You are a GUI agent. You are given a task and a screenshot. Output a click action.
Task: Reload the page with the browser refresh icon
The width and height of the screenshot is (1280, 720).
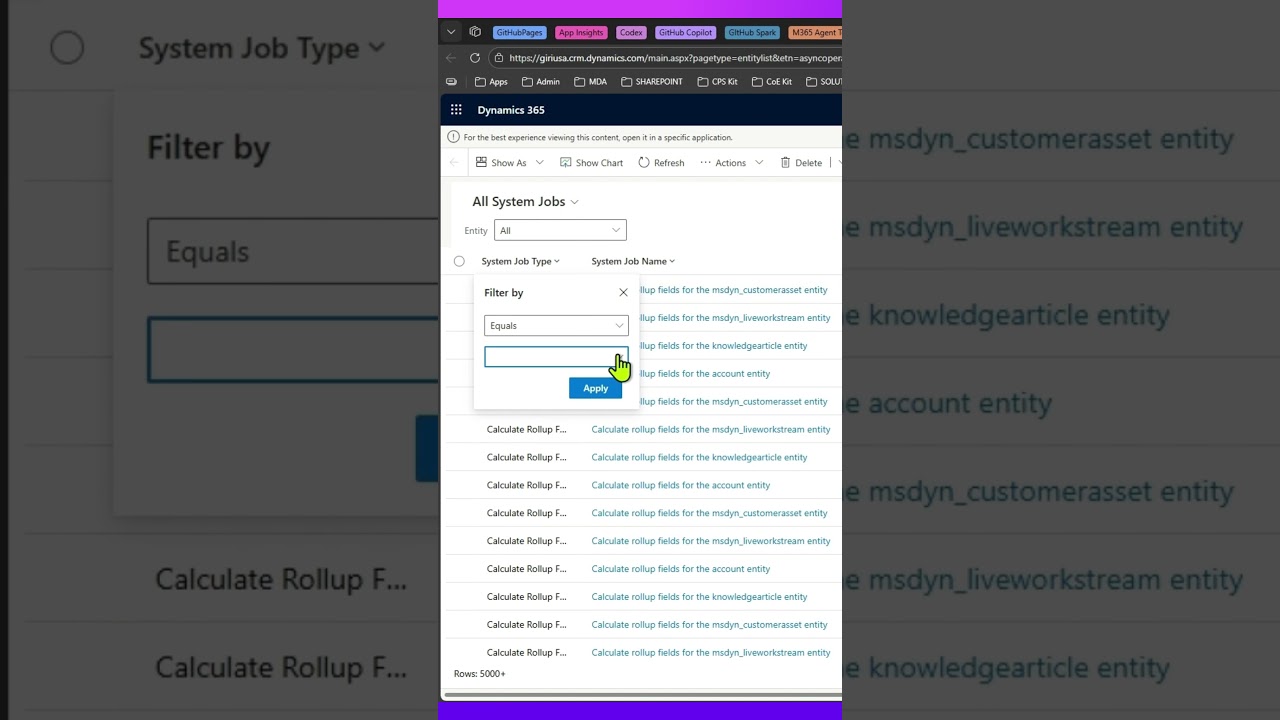click(x=475, y=58)
